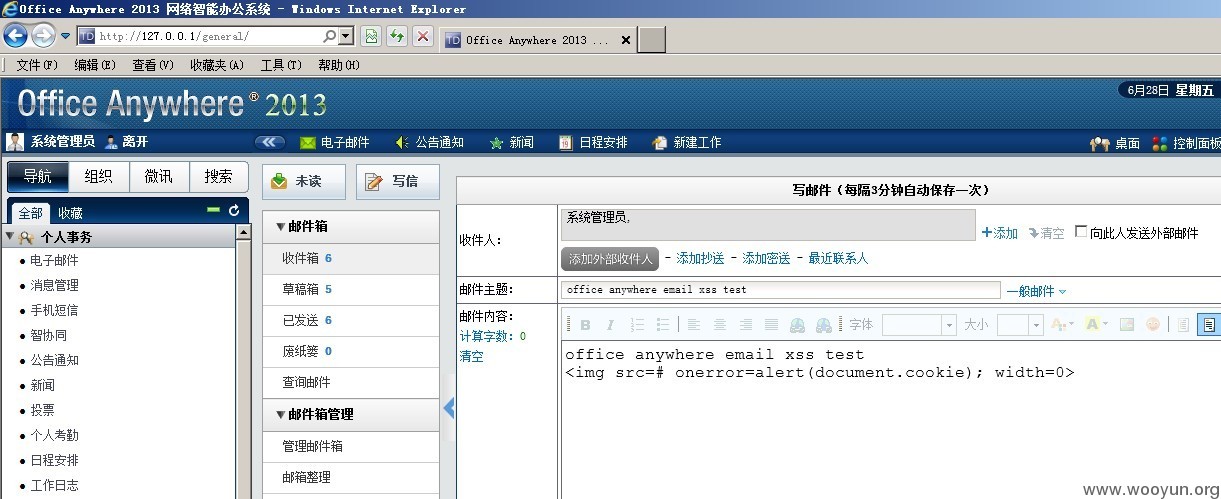Image resolution: width=1221 pixels, height=499 pixels.
Task: Insert bulleted list in editor
Action: pyautogui.click(x=662, y=325)
